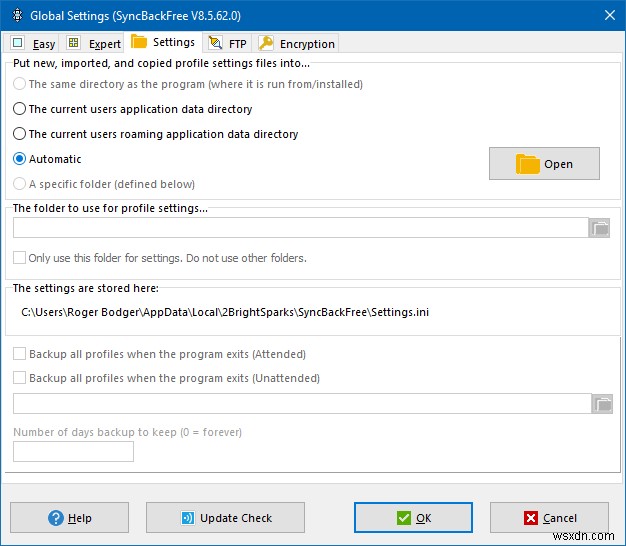Screen dimensions: 626x546
Task: Switch to the Easy tab
Action: pyautogui.click(x=33, y=44)
